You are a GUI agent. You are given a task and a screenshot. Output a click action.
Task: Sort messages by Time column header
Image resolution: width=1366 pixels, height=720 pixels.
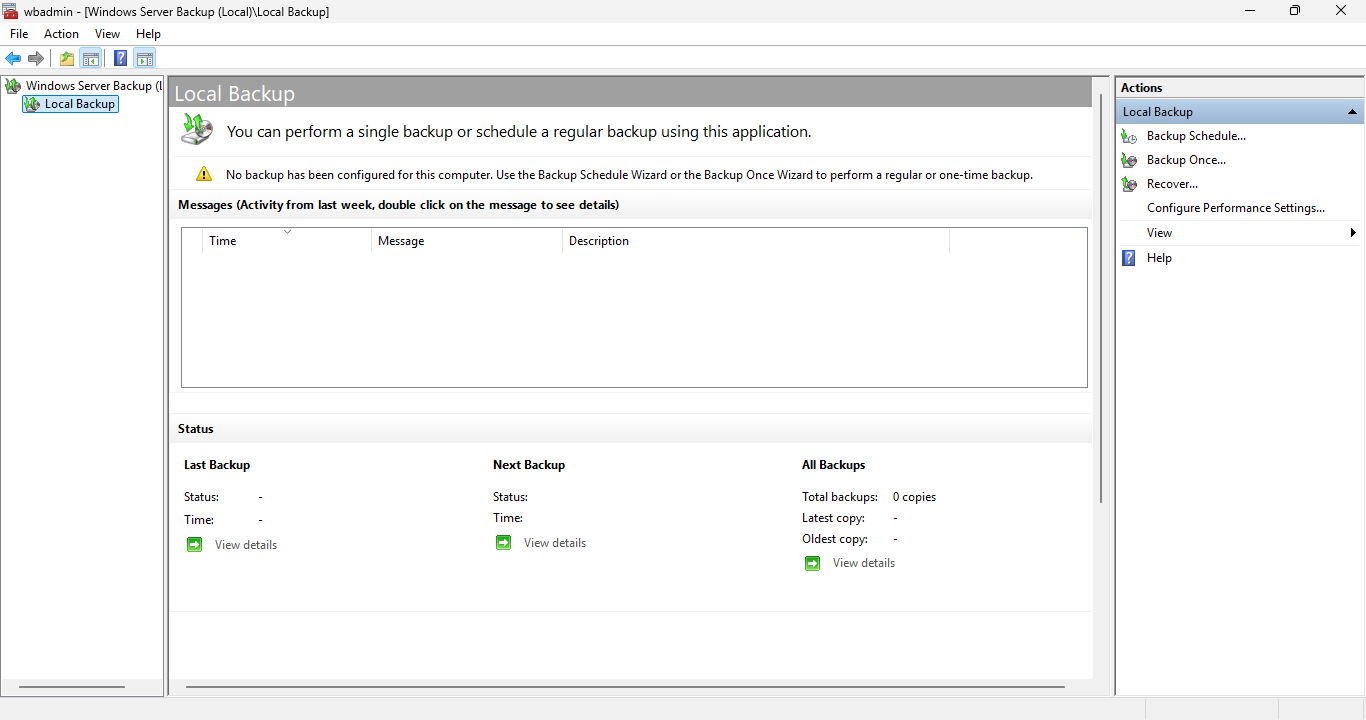tap(223, 241)
